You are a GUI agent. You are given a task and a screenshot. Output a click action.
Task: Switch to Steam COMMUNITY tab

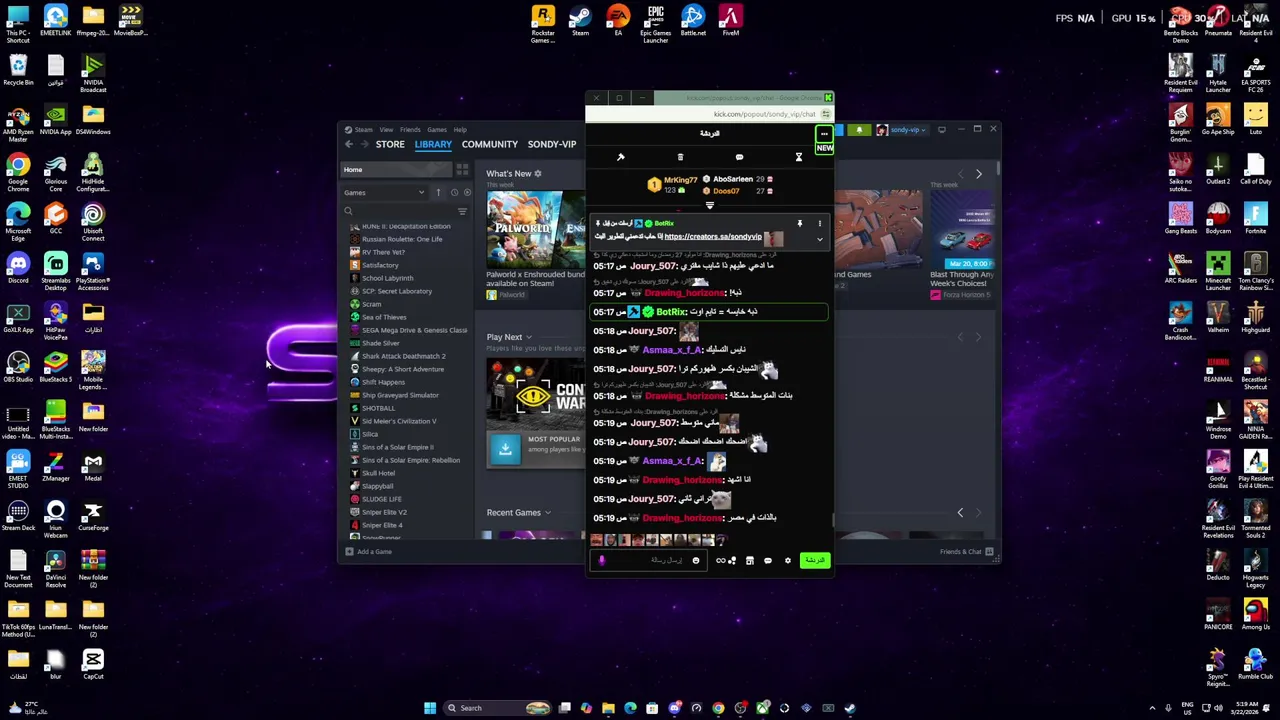(x=490, y=144)
